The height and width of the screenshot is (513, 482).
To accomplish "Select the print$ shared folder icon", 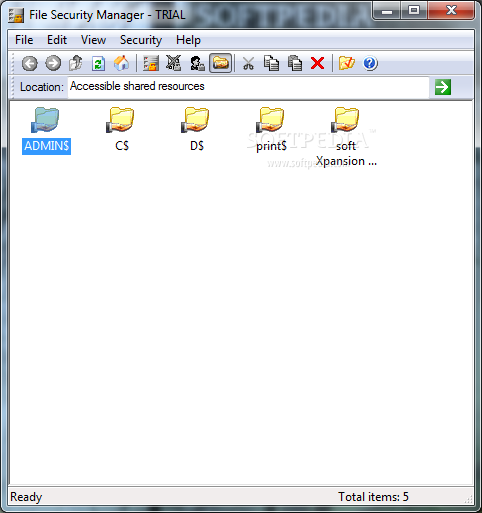I will [x=270, y=120].
